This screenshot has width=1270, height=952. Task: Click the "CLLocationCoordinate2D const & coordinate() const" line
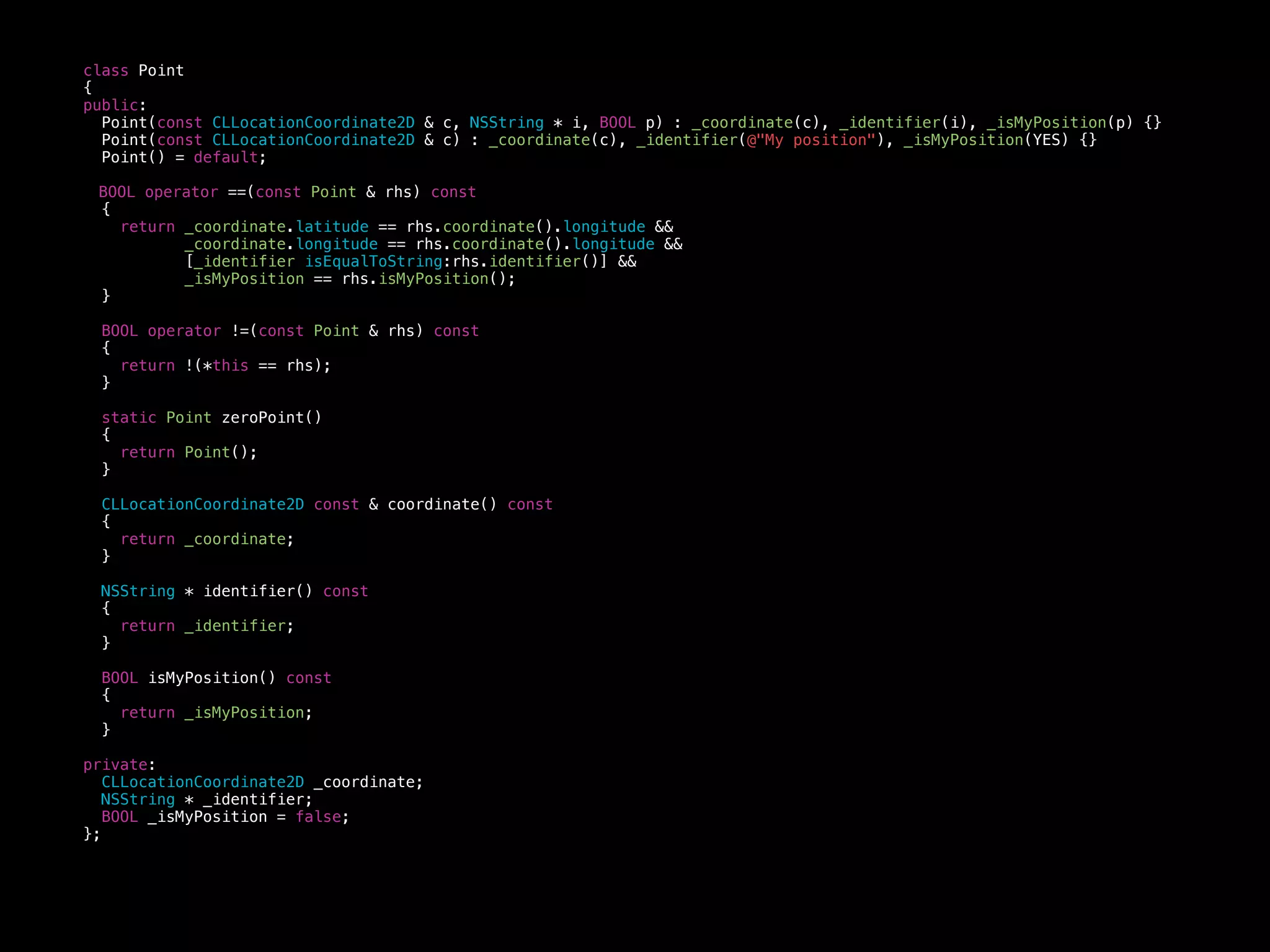coord(327,505)
